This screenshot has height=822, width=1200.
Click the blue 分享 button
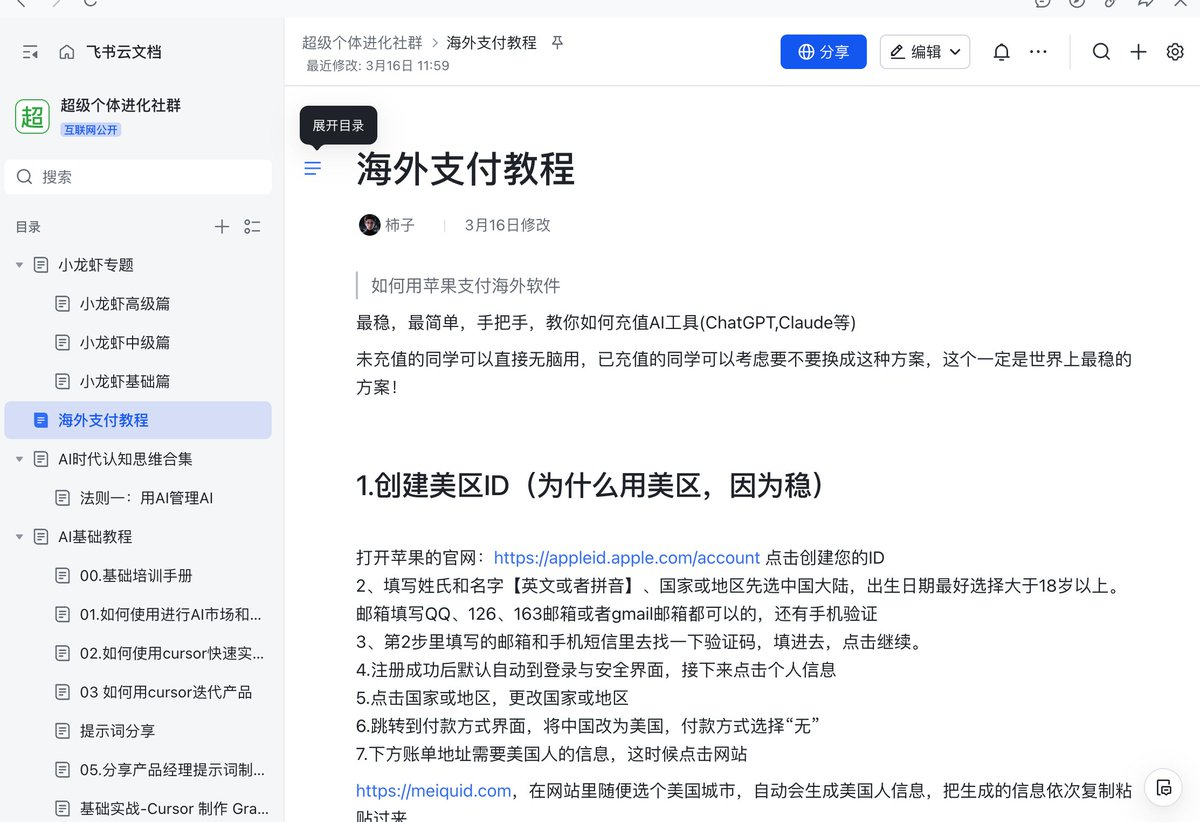(823, 52)
